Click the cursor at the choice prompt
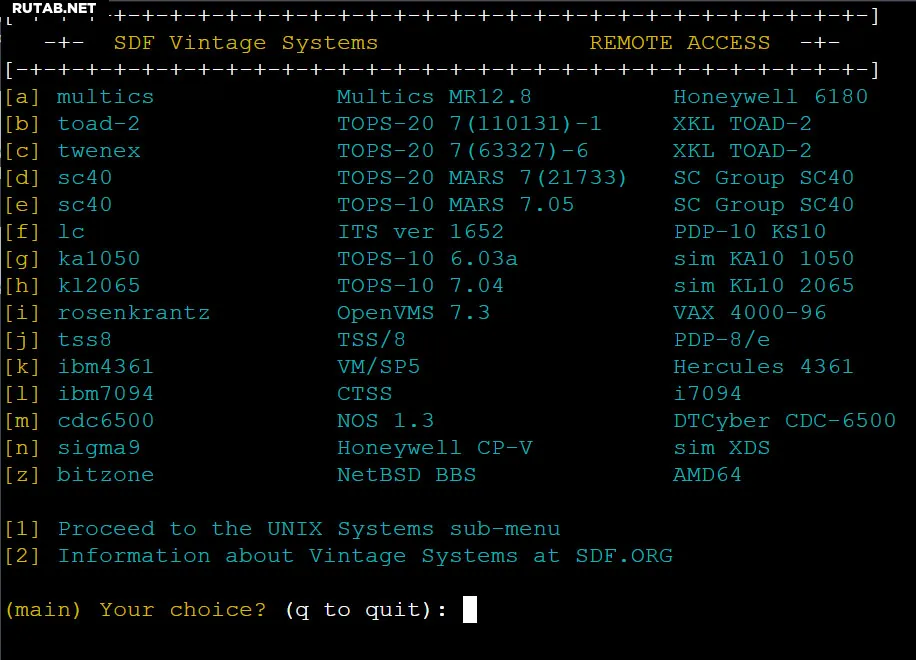The image size is (916, 660). (x=470, y=610)
